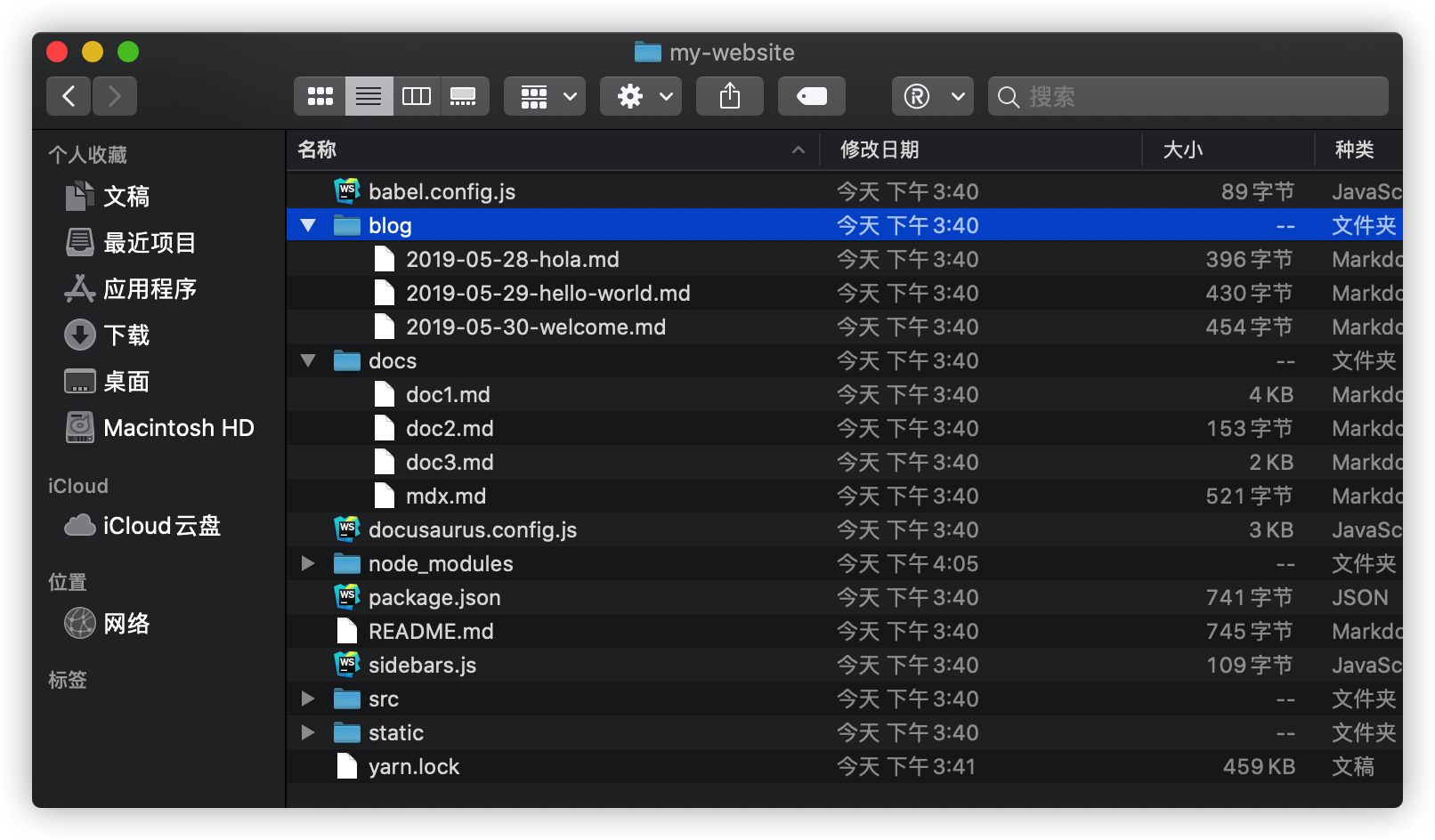Click the Share button in toolbar
The width and height of the screenshot is (1435, 840).
pos(730,96)
